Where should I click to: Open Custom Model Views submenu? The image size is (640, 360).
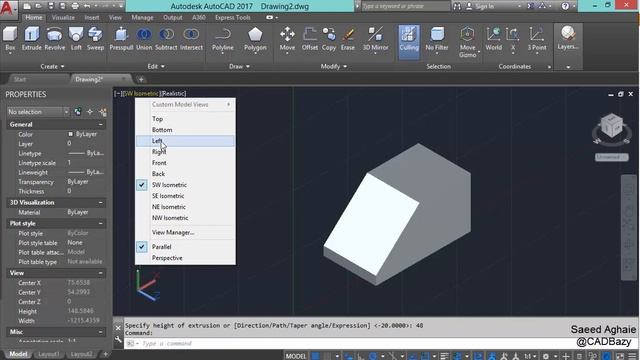point(185,104)
